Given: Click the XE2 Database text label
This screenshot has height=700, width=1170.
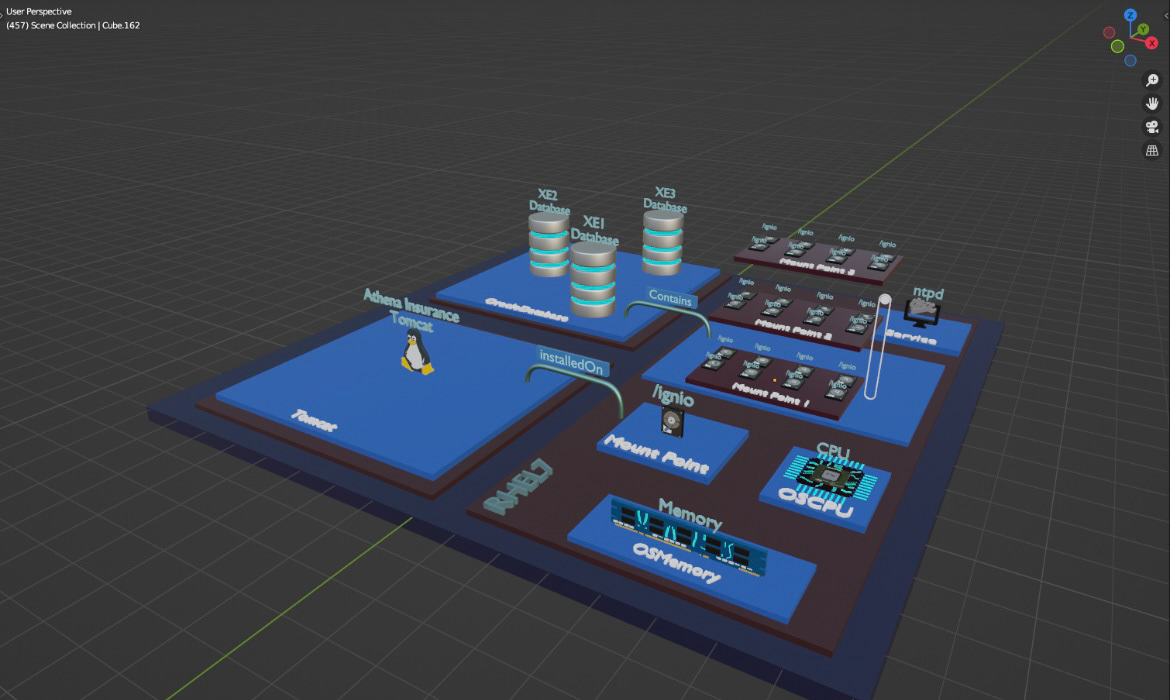Looking at the screenshot, I should [x=549, y=201].
